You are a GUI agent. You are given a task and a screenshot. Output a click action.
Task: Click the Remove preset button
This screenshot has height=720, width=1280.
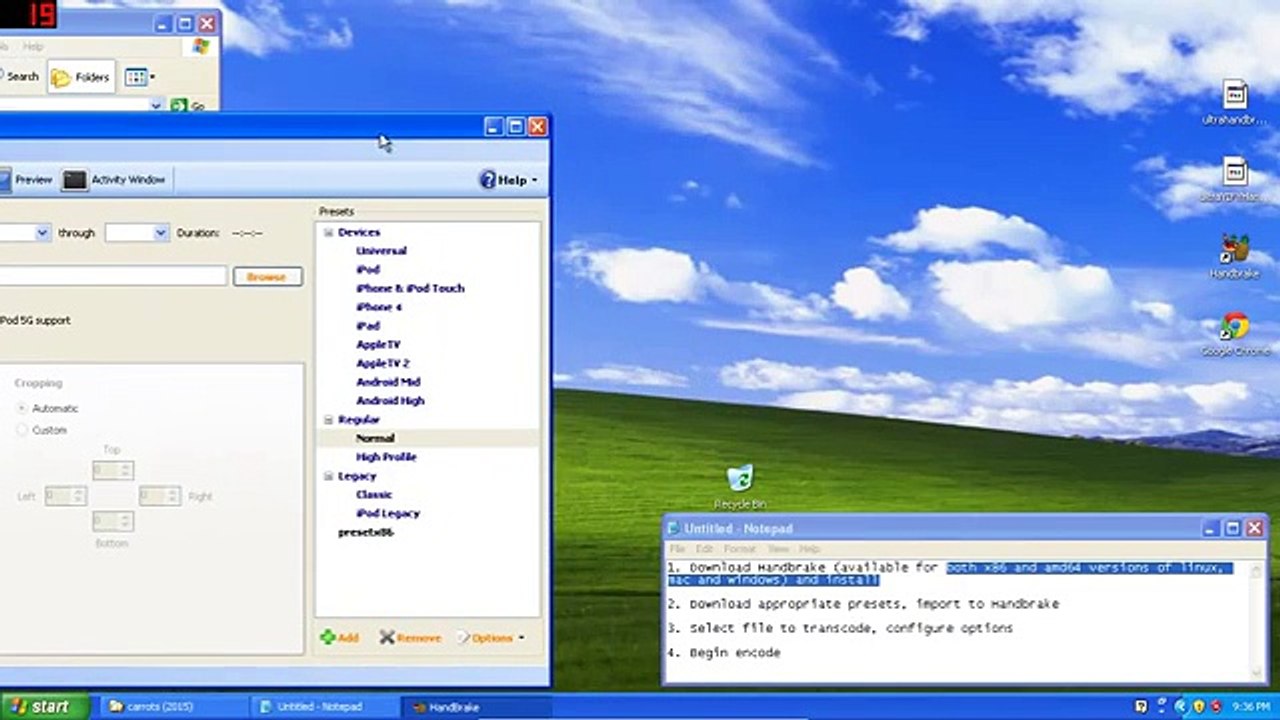coord(410,637)
